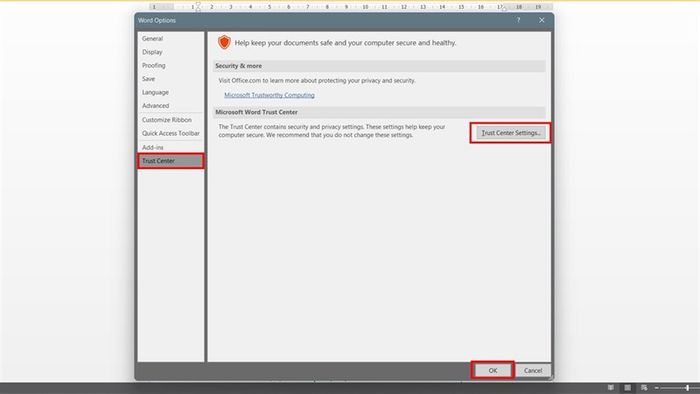Click the zoom out minus button
The image size is (700, 394).
[x=657, y=388]
